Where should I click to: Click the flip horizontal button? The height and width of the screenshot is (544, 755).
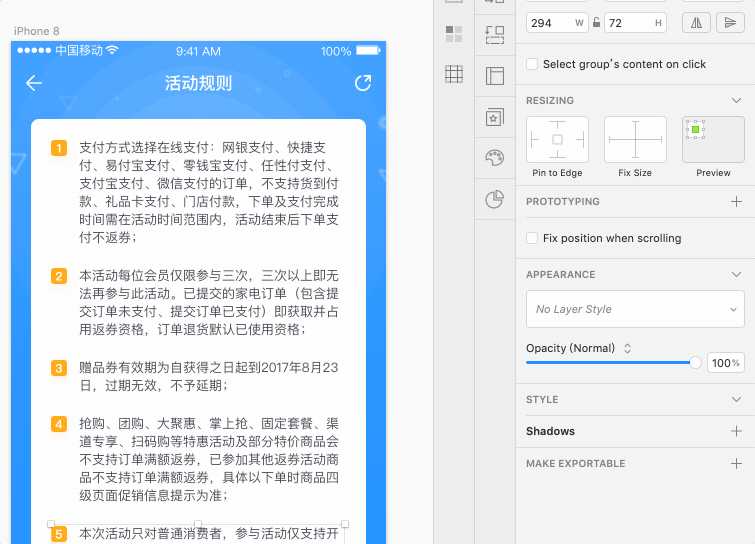[x=696, y=23]
